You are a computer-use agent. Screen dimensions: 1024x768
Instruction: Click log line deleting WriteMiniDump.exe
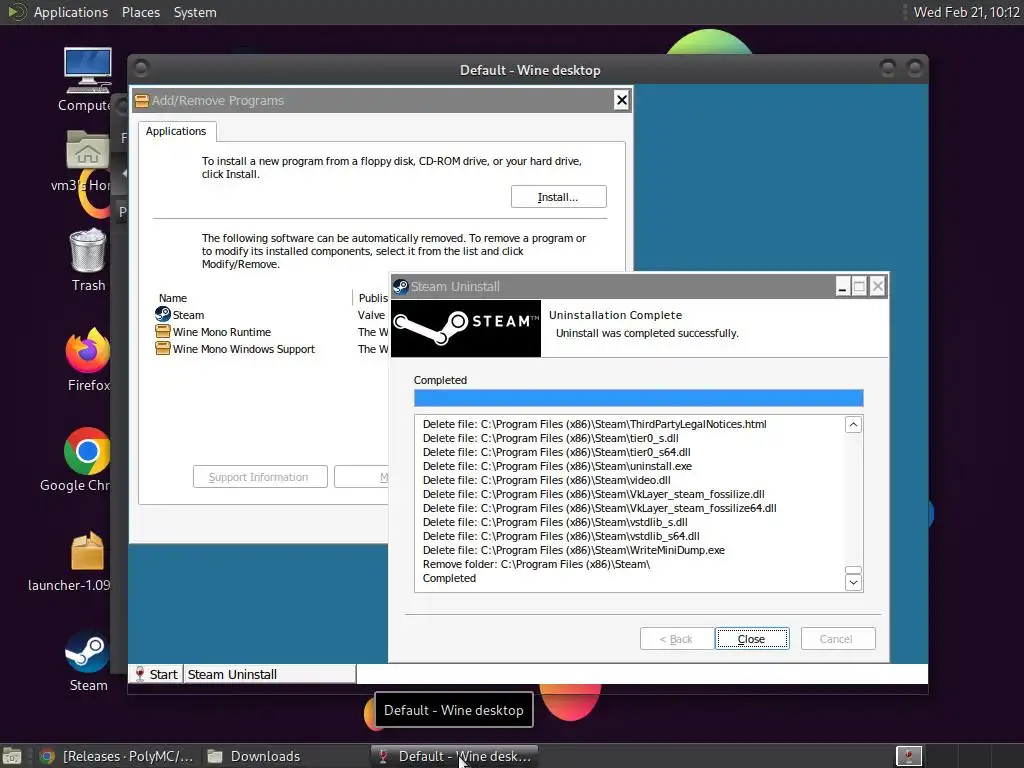[573, 550]
